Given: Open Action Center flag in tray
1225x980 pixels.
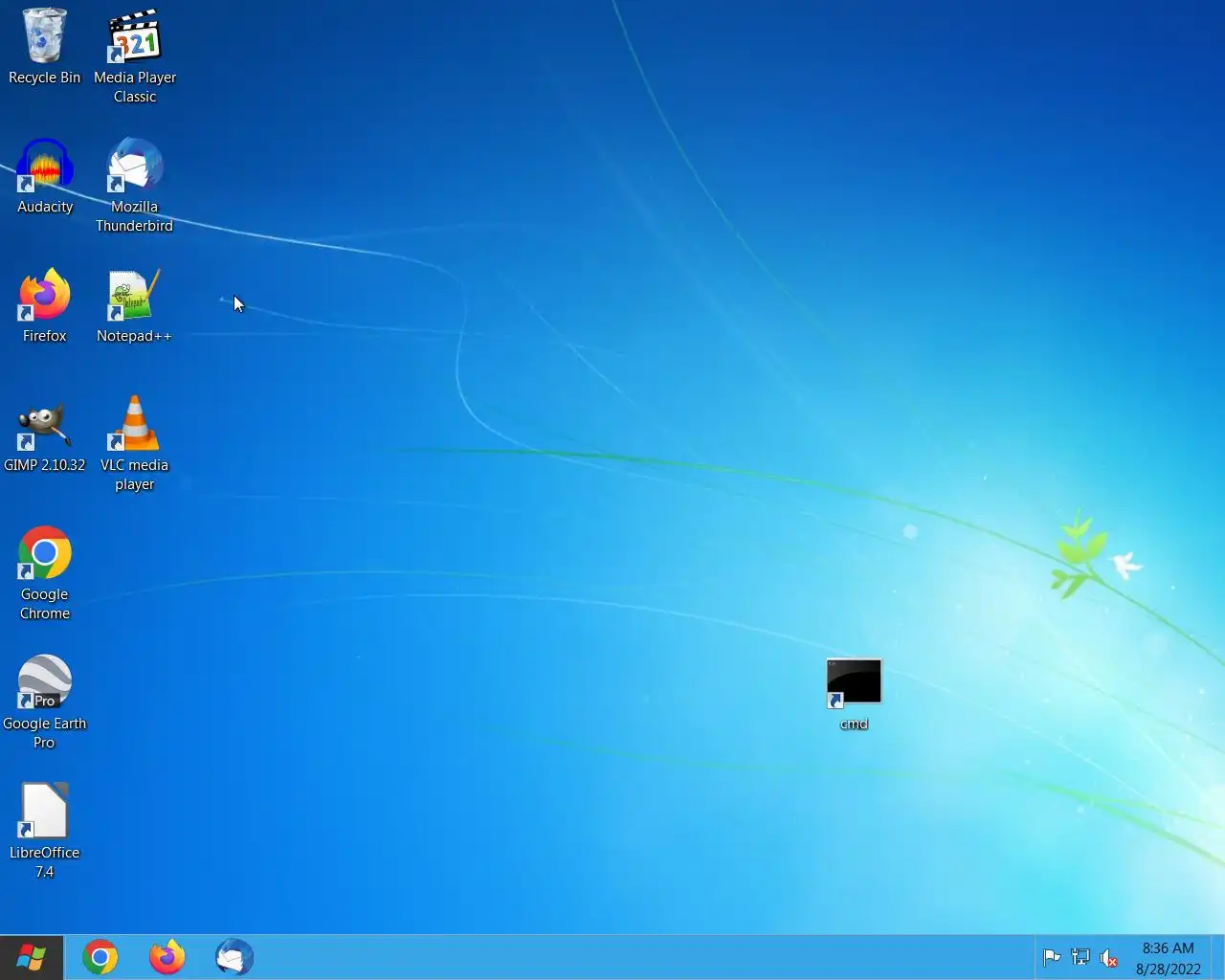Looking at the screenshot, I should 1051,957.
